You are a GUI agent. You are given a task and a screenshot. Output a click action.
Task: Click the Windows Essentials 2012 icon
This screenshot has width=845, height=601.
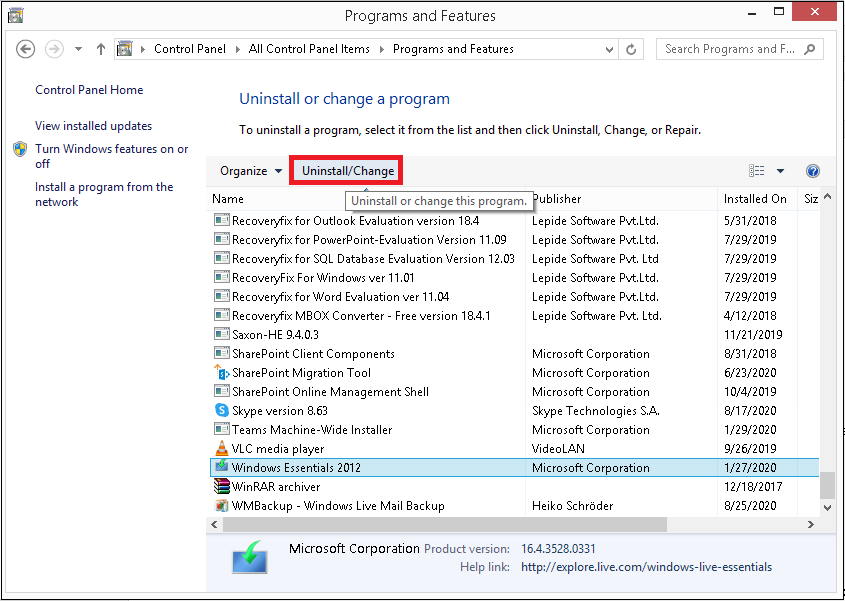tap(221, 467)
